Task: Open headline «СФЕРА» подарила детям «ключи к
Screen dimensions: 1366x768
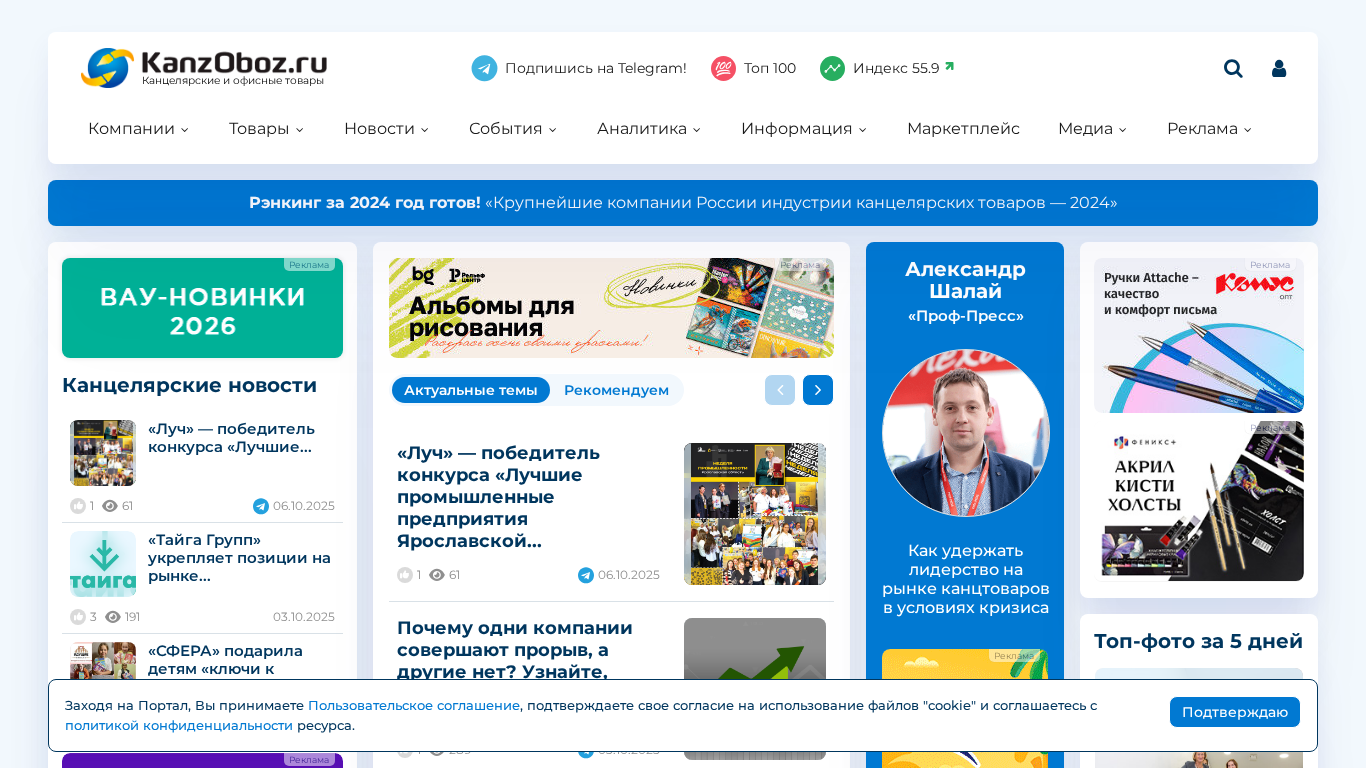Action: tap(226, 660)
